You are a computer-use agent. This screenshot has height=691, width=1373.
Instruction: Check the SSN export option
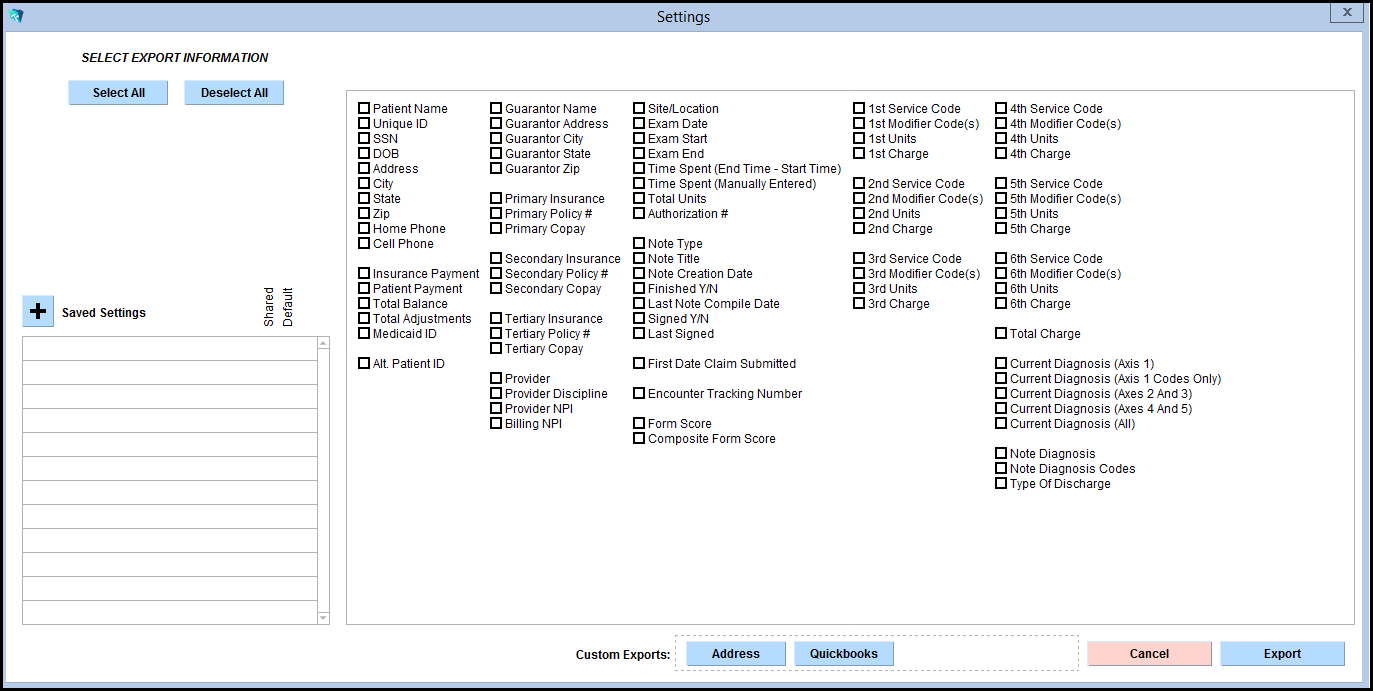(x=364, y=138)
